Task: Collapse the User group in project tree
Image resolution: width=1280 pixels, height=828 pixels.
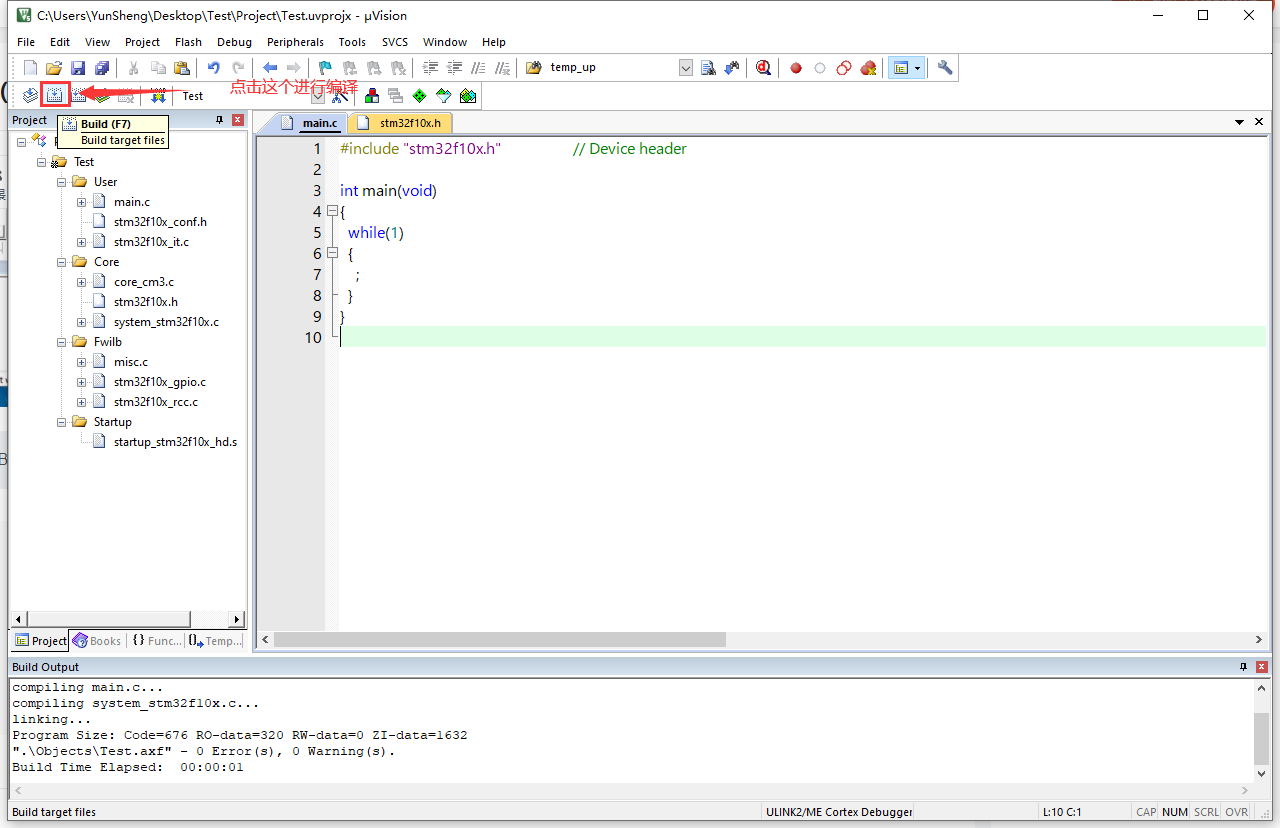Action: [62, 182]
